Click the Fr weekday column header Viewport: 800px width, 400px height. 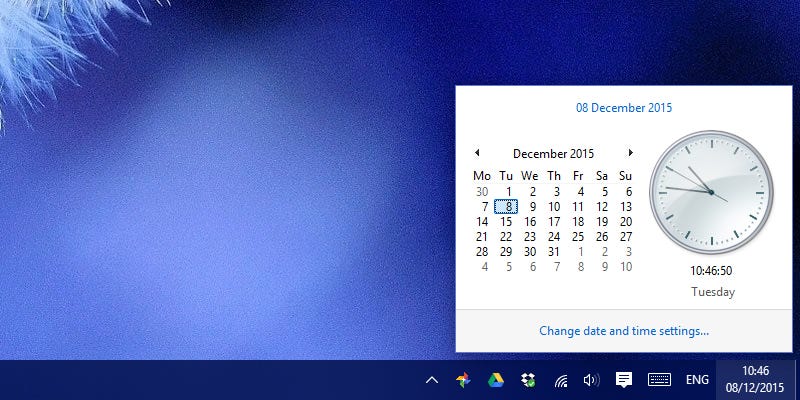(578, 176)
